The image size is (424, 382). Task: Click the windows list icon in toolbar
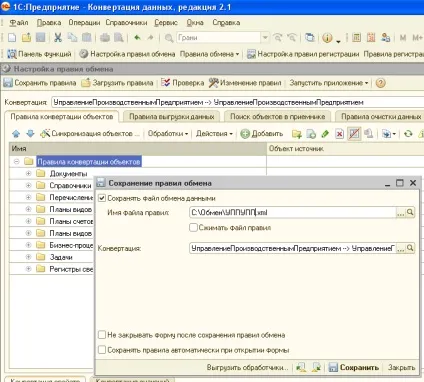point(310,38)
